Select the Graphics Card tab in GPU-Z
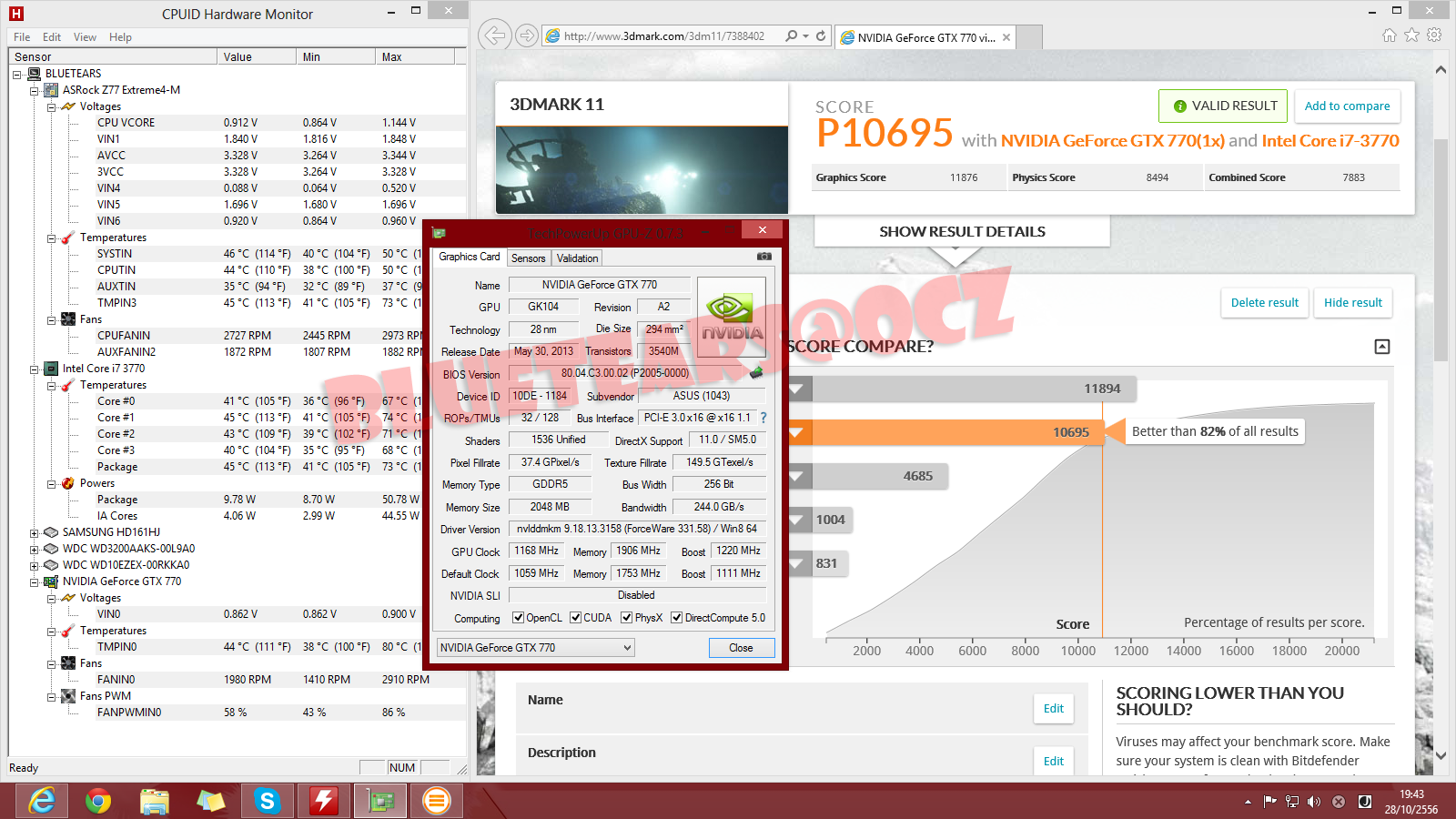Viewport: 1456px width, 819px height. click(469, 257)
